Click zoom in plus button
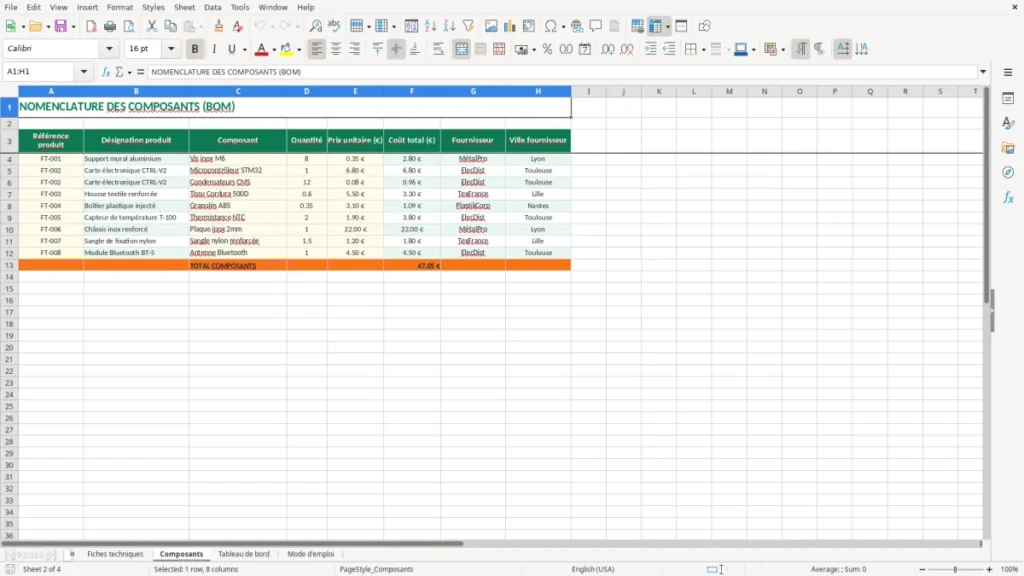 pyautogui.click(x=989, y=569)
